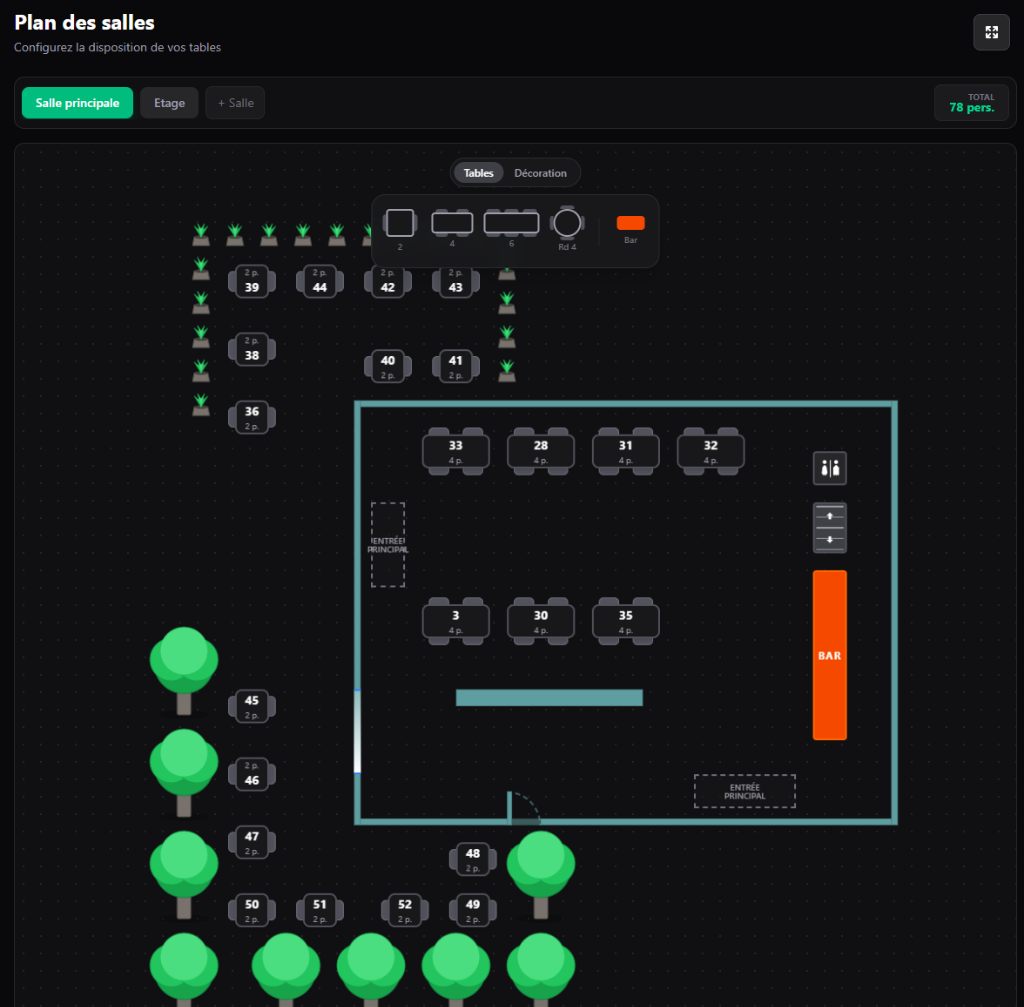Select the door arc on bottom wall
The height and width of the screenshot is (1007, 1024).
click(525, 808)
